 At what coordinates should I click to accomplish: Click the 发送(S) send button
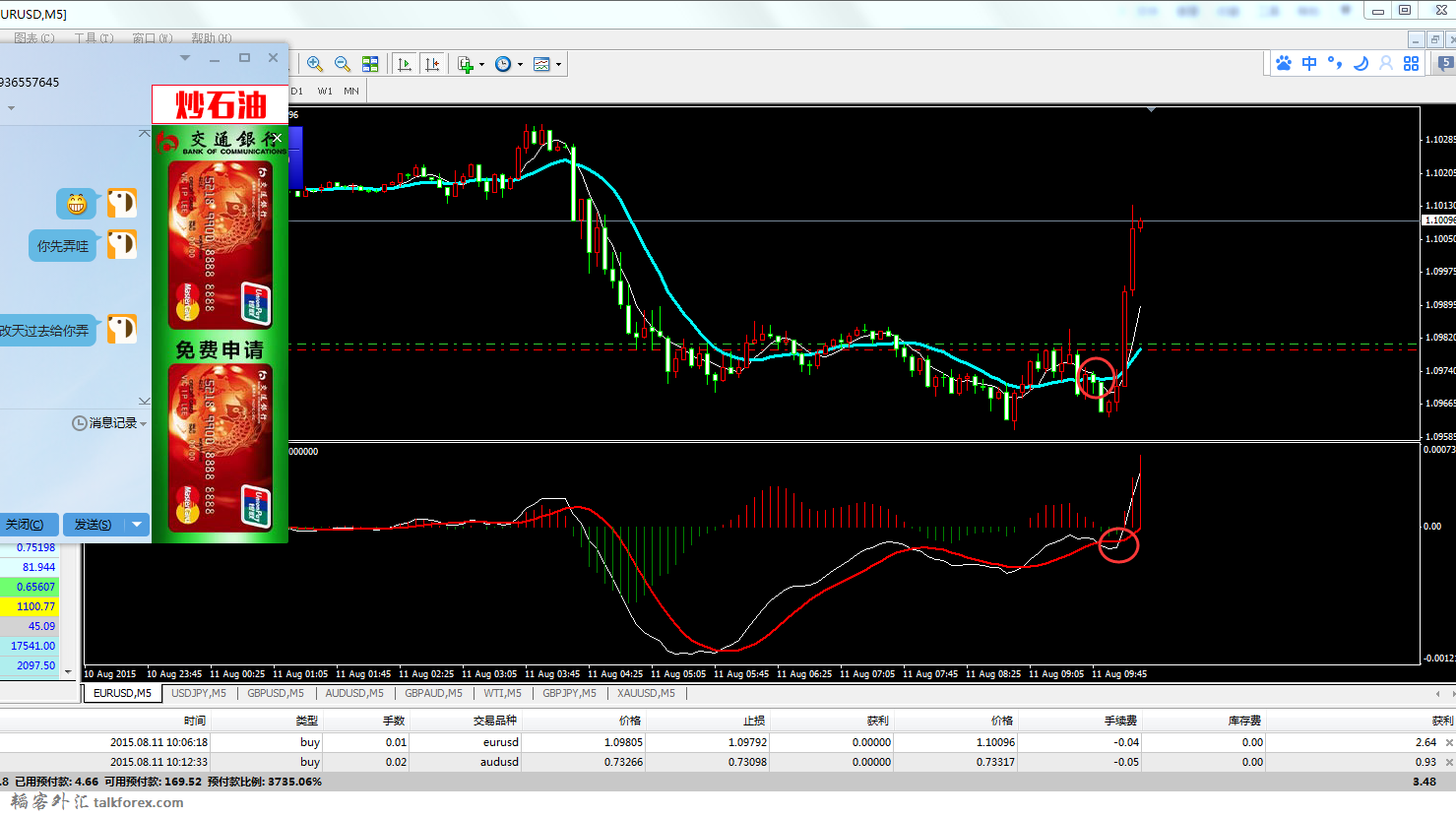[94, 525]
